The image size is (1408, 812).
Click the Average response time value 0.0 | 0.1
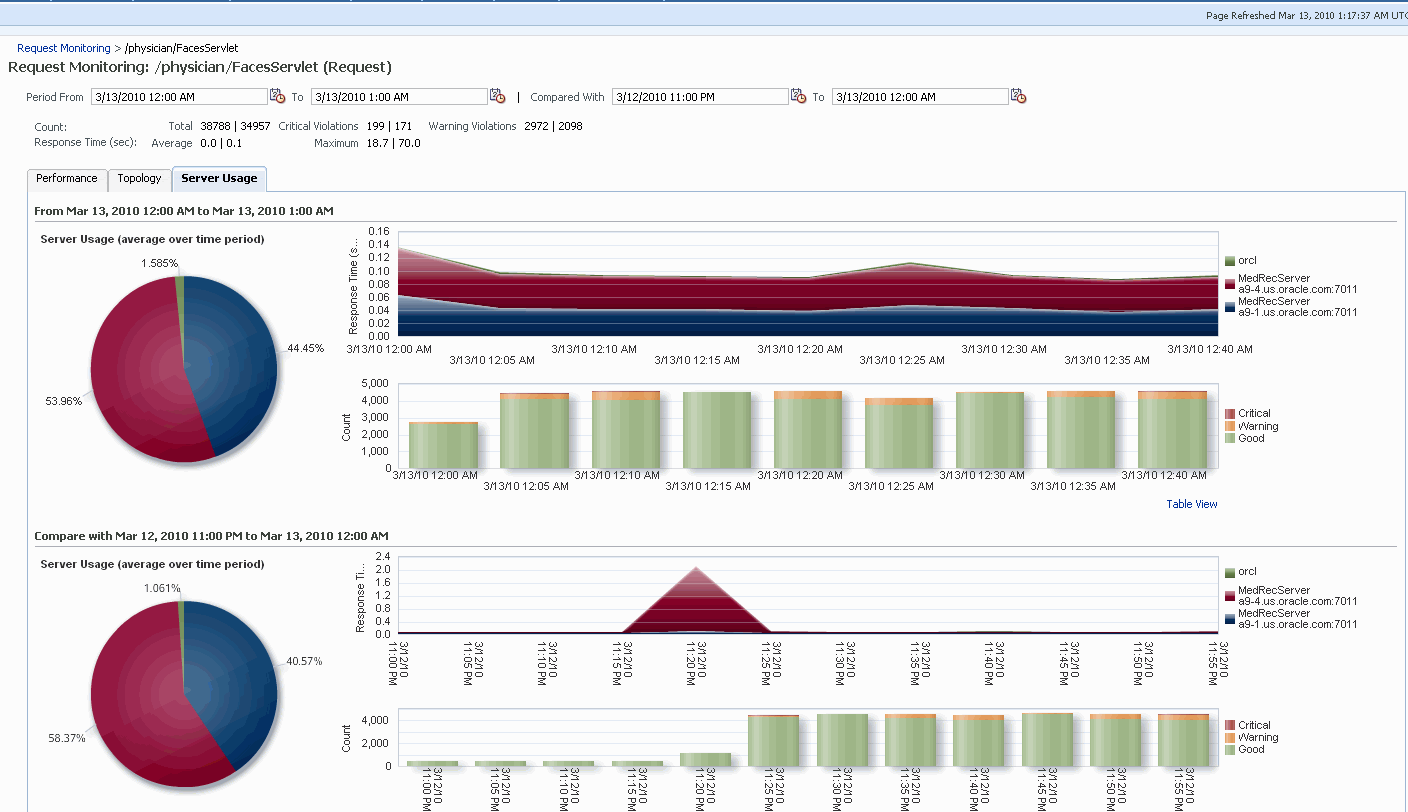tap(220, 143)
